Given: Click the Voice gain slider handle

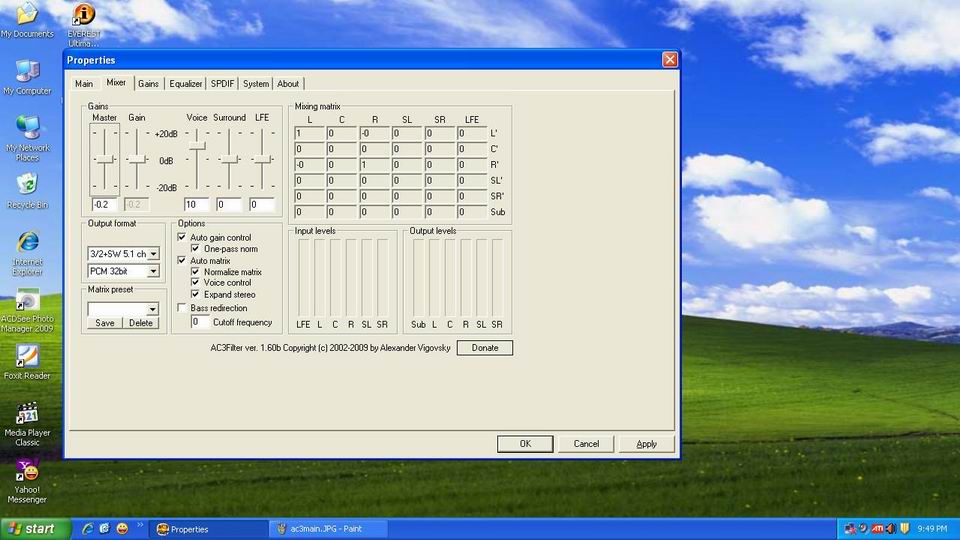Looking at the screenshot, I should point(197,146).
